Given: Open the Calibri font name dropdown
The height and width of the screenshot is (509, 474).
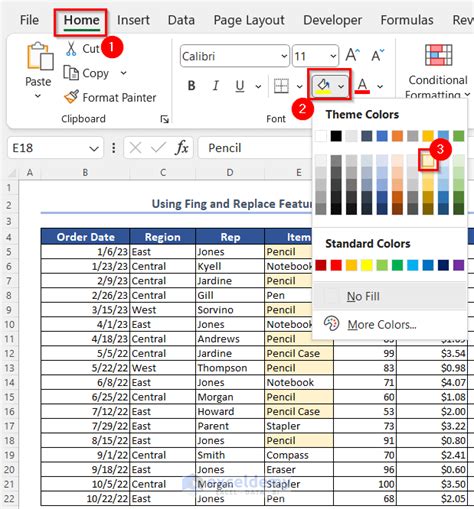Looking at the screenshot, I should click(284, 56).
